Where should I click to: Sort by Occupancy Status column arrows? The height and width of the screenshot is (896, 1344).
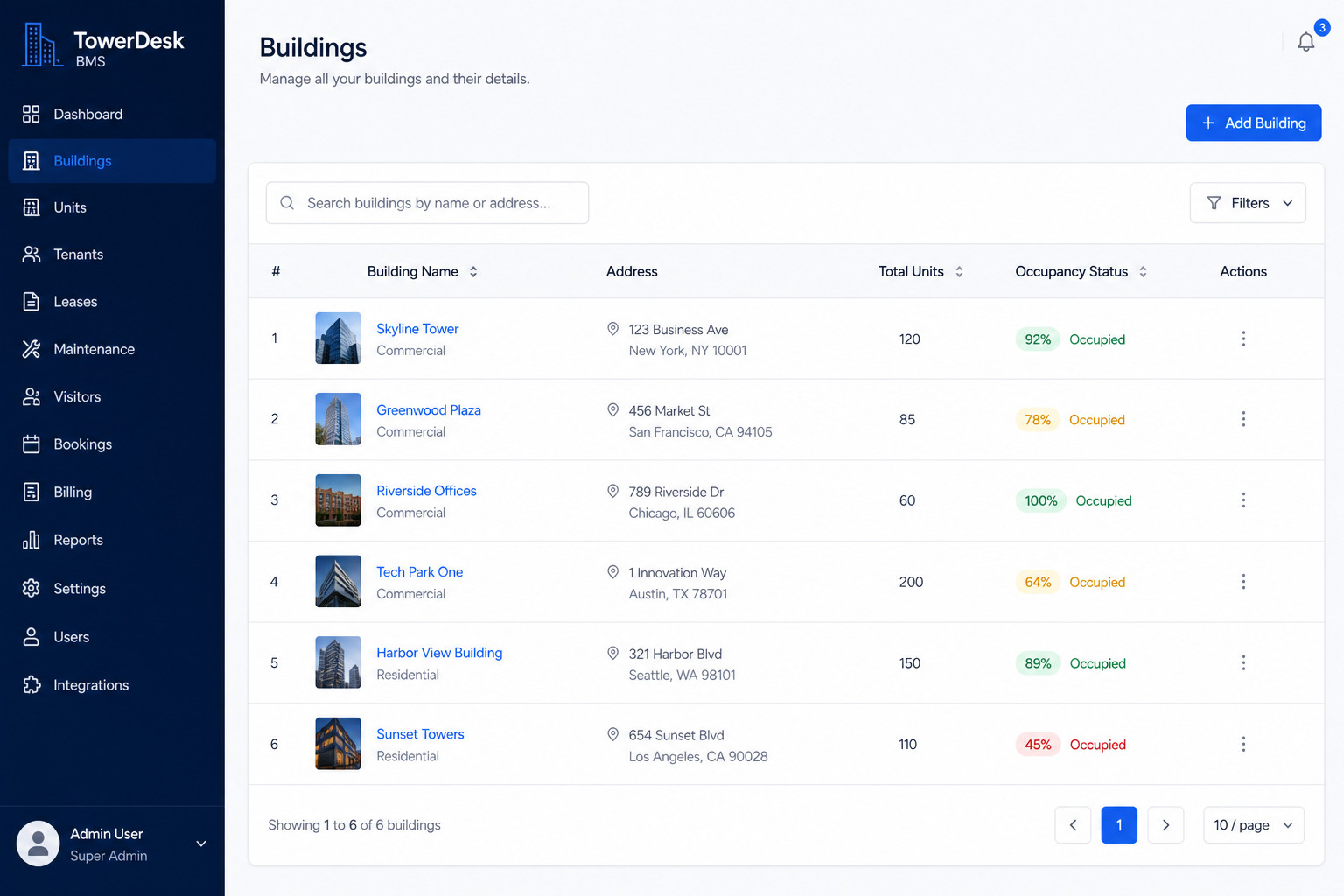1143,271
